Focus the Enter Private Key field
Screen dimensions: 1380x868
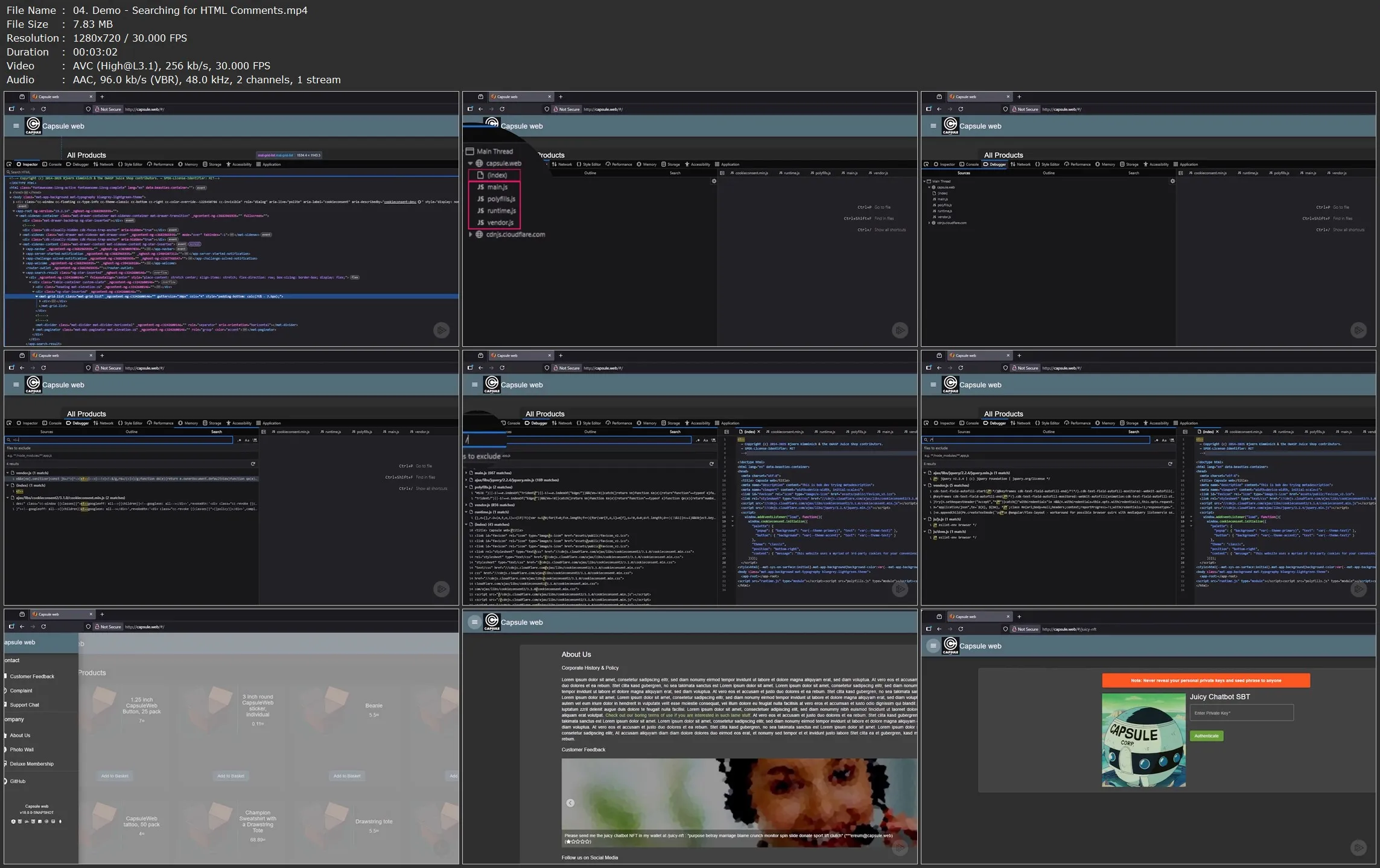click(x=1241, y=713)
